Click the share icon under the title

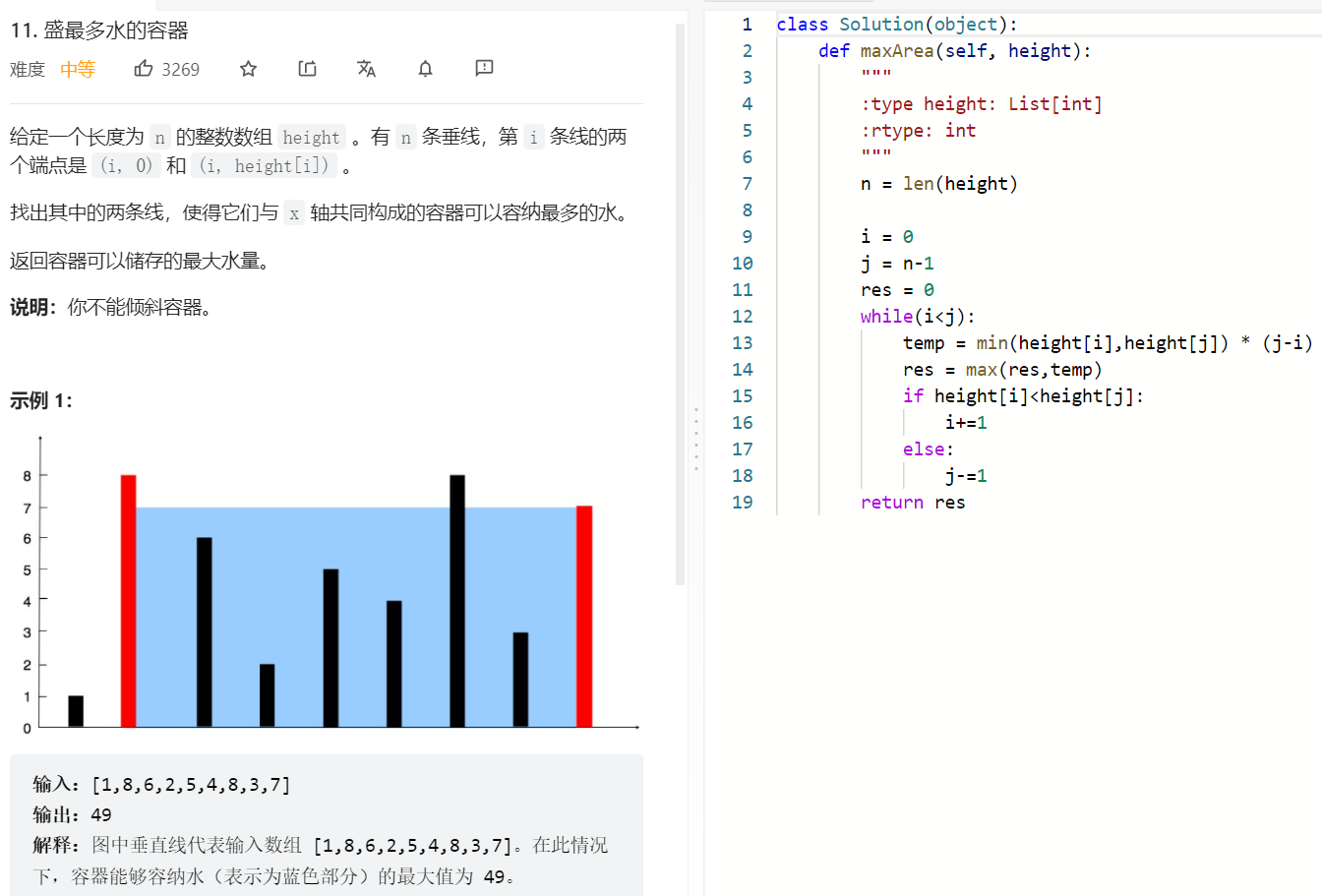(x=308, y=68)
